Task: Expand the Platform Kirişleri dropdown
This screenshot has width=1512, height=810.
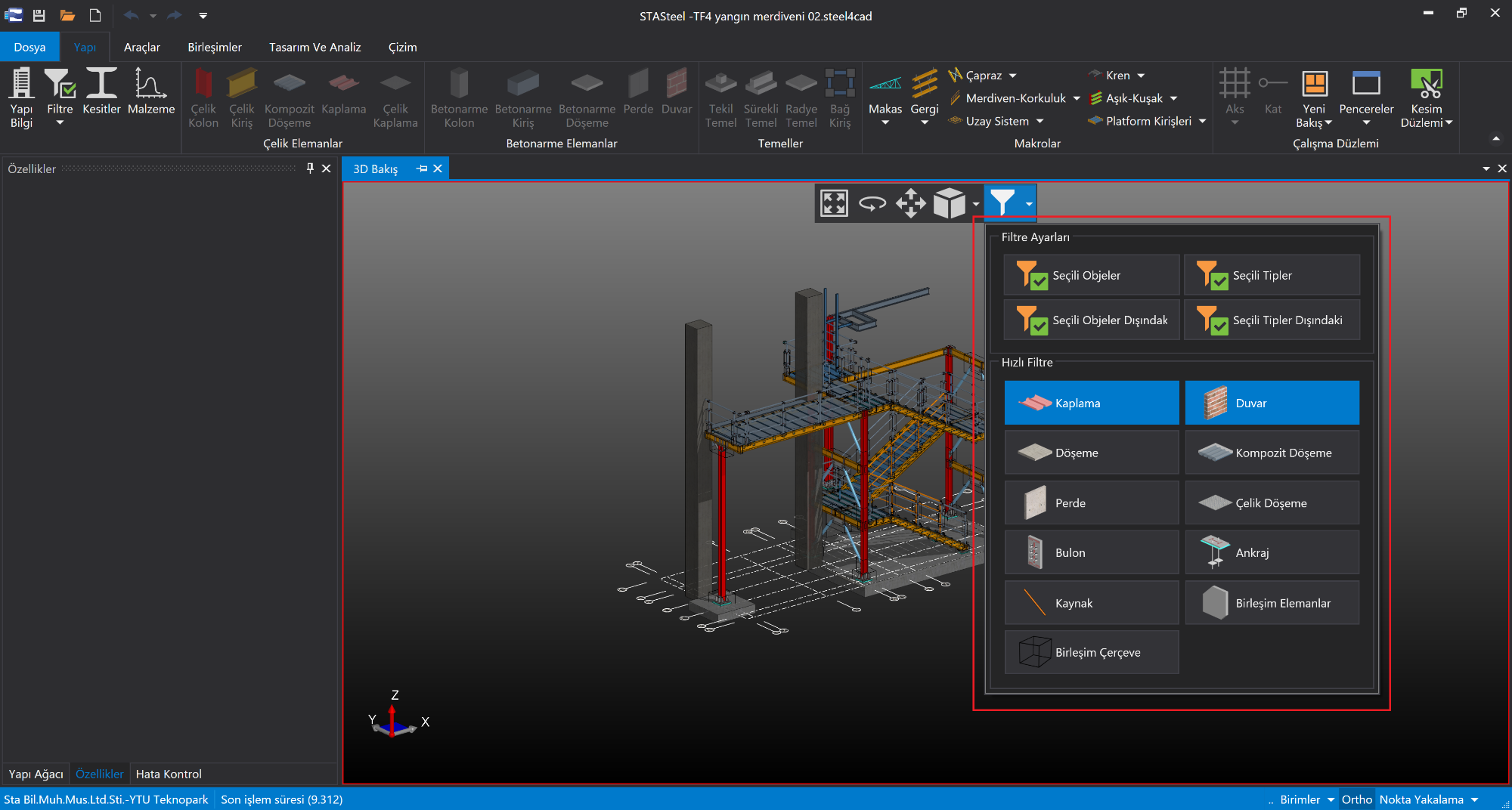Action: click(x=1202, y=121)
